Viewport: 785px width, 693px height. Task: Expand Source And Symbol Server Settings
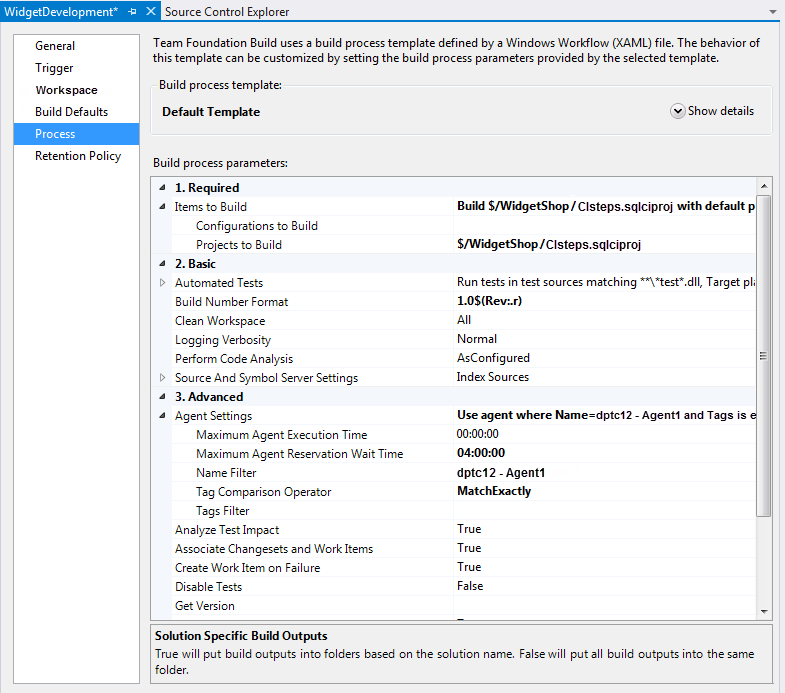[163, 378]
